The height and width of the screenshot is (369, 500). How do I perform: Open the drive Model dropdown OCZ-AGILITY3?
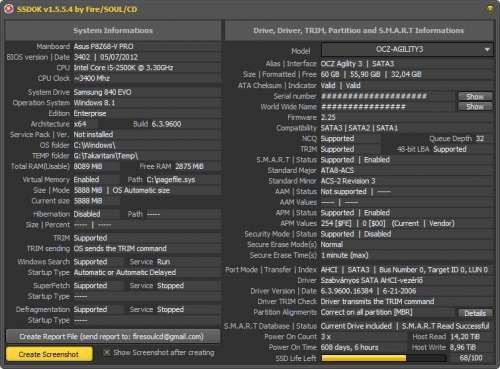407,50
